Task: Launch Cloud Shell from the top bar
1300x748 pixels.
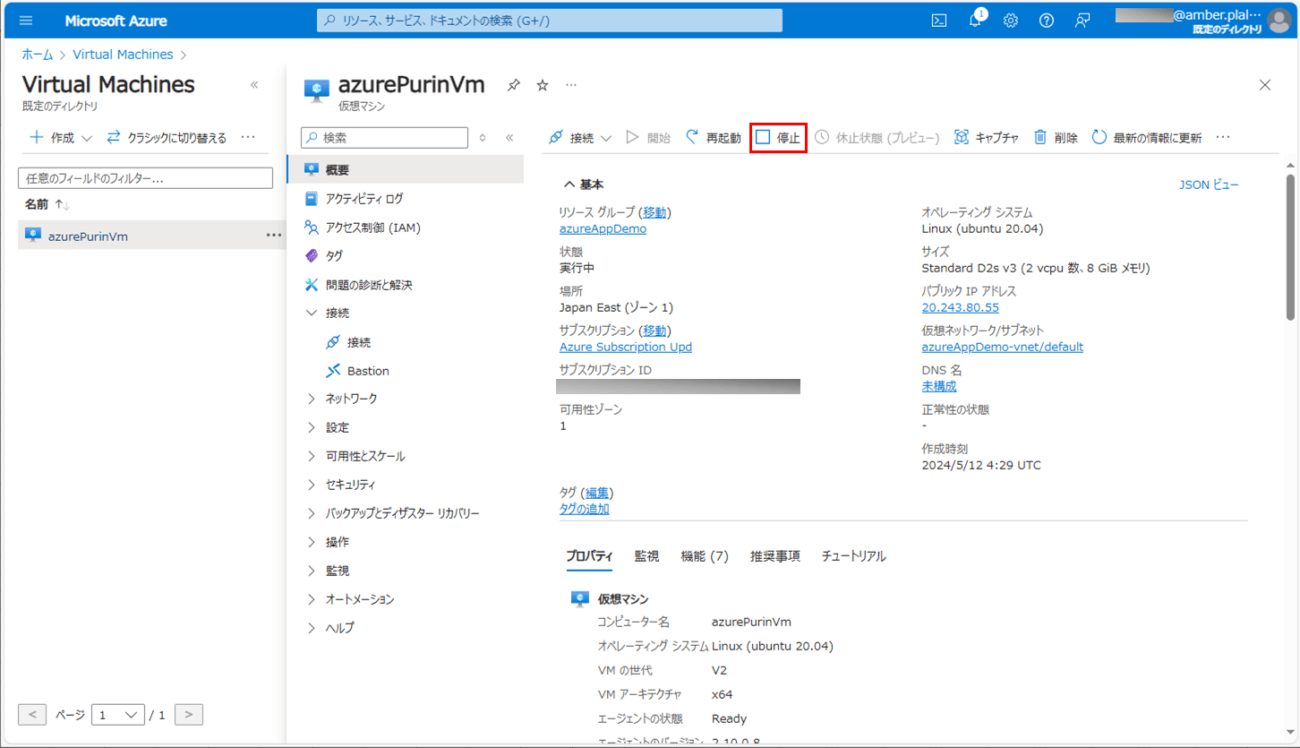Action: [x=939, y=20]
